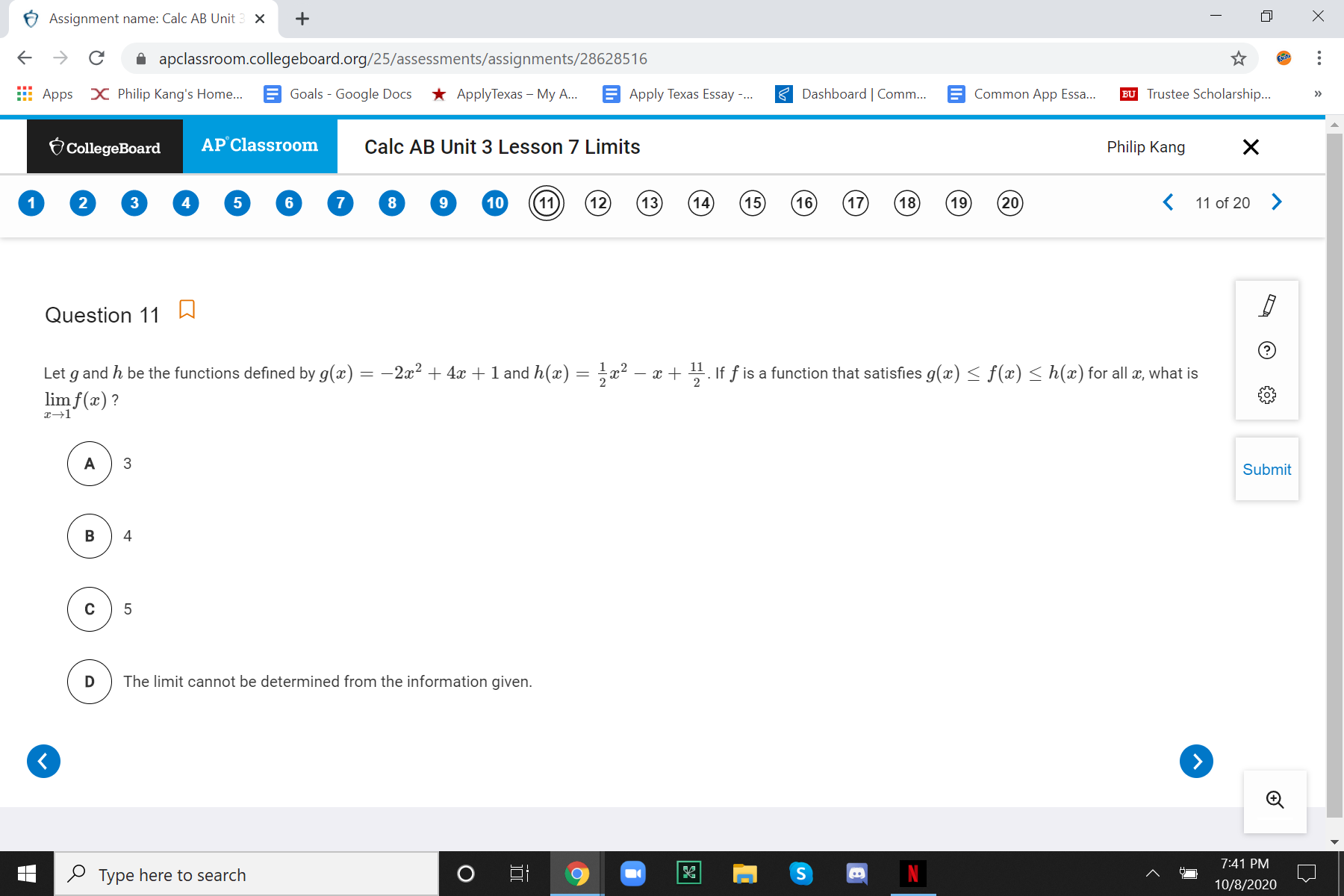Open Netflix from the taskbar
This screenshot has width=1344, height=896.
tap(912, 873)
